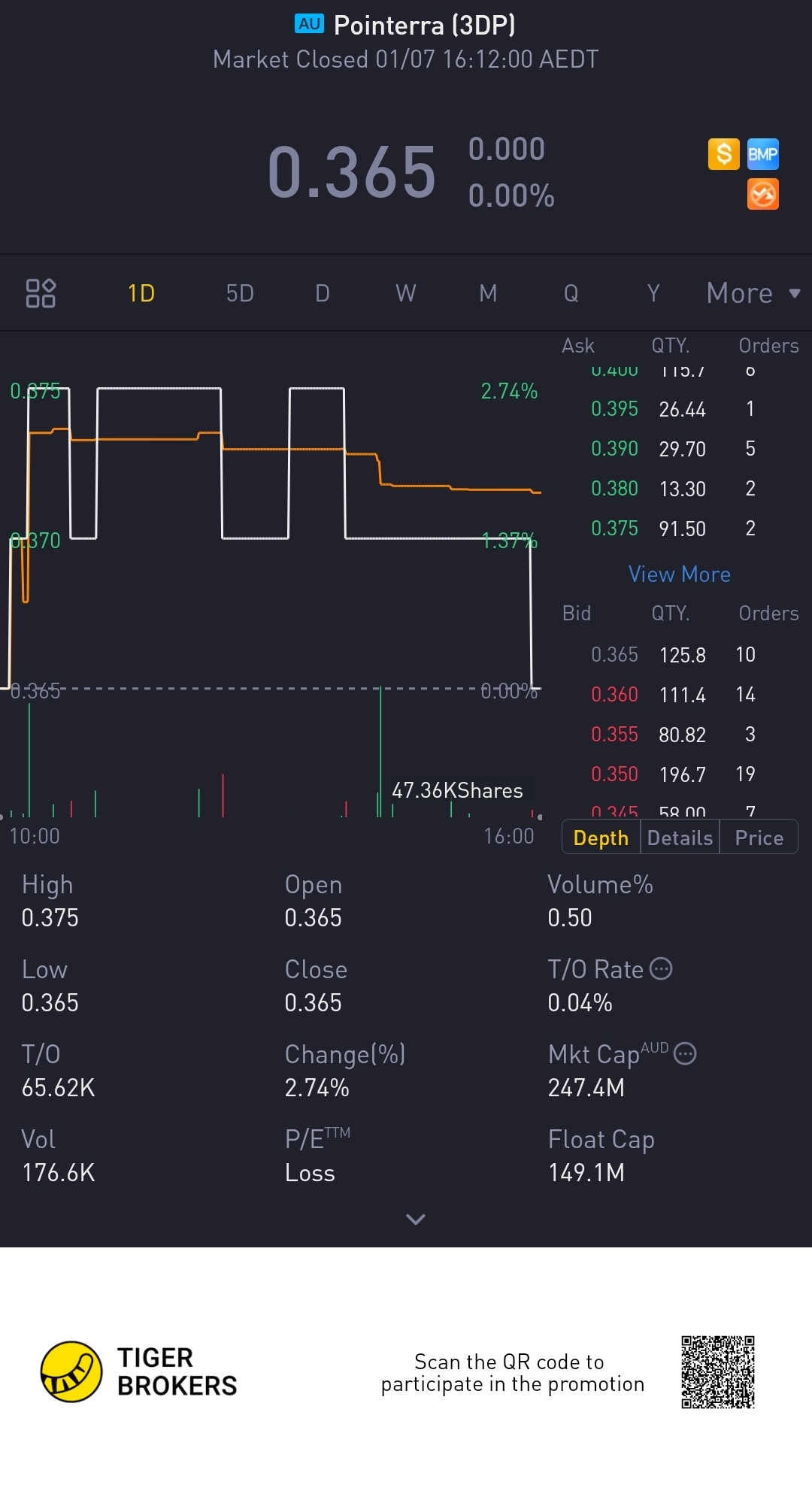
Task: Switch to the Price tab
Action: pyautogui.click(x=759, y=838)
